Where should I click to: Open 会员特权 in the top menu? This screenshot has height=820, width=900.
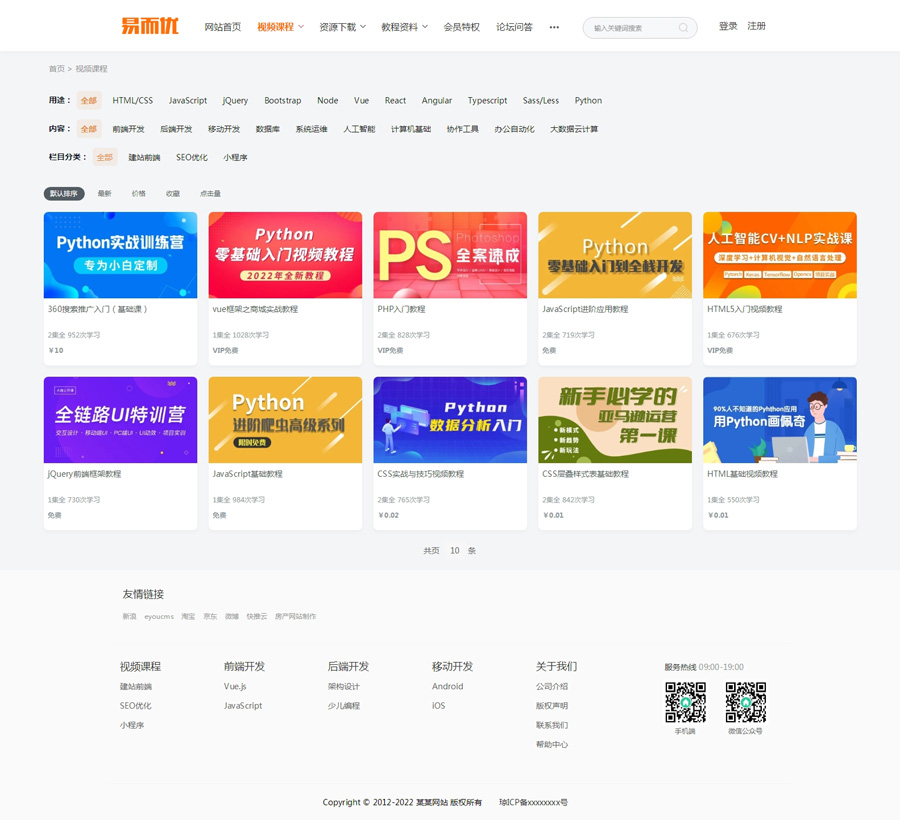[461, 27]
